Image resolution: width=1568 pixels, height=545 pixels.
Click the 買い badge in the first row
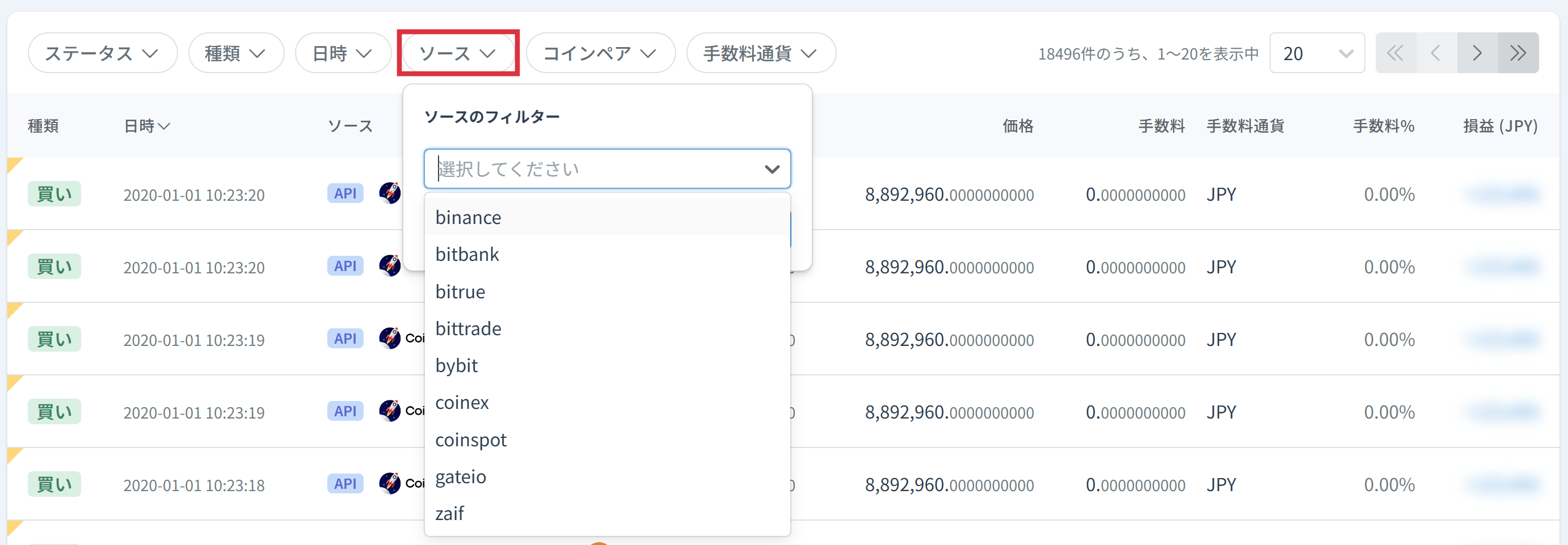pyautogui.click(x=54, y=194)
